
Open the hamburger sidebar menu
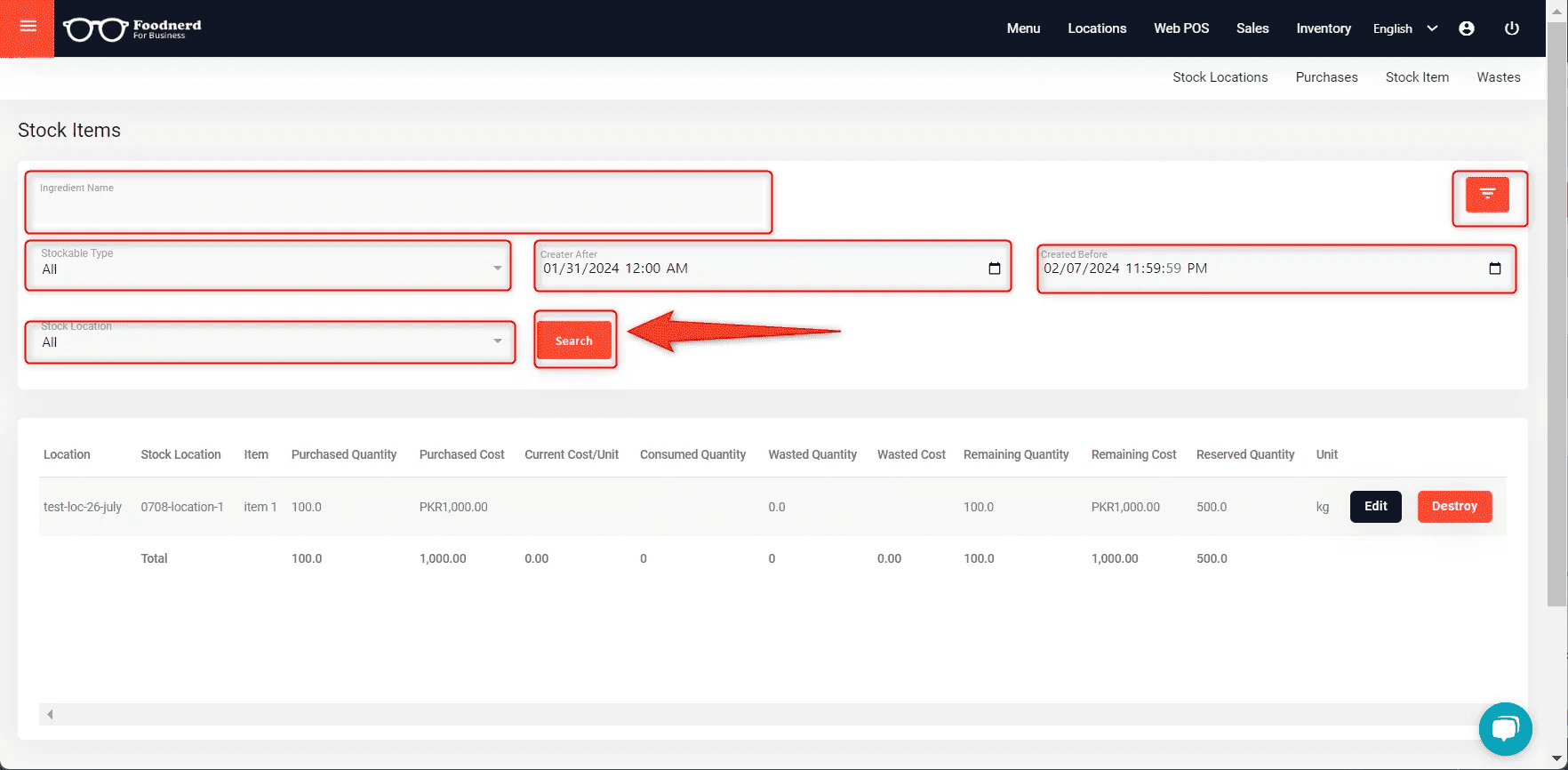(x=28, y=27)
